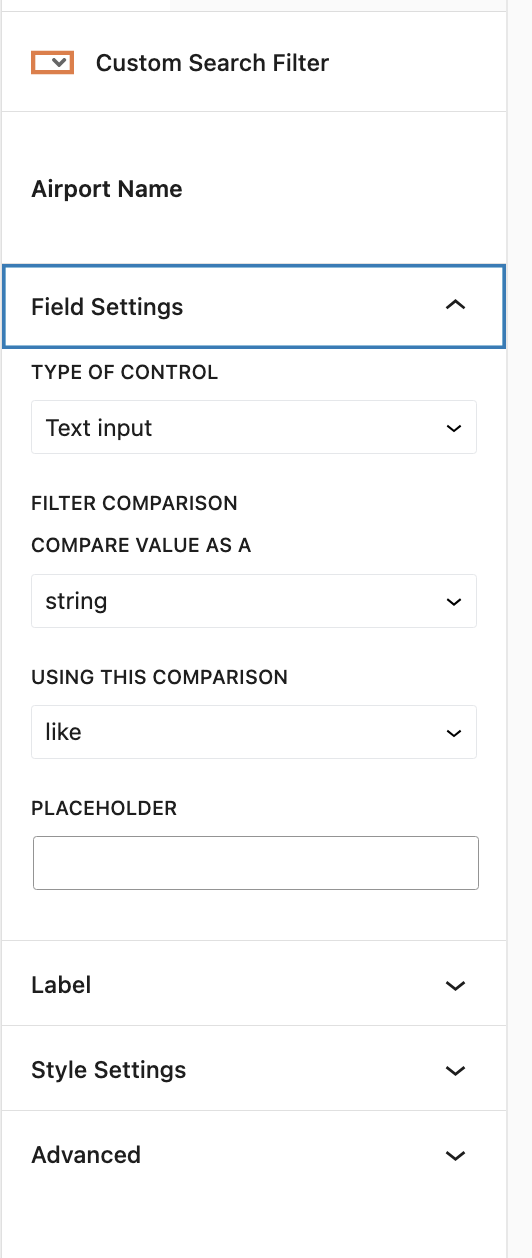Screen dimensions: 532x1258
Task: Click the TYPE OF CONTROL label
Action: coord(124,372)
